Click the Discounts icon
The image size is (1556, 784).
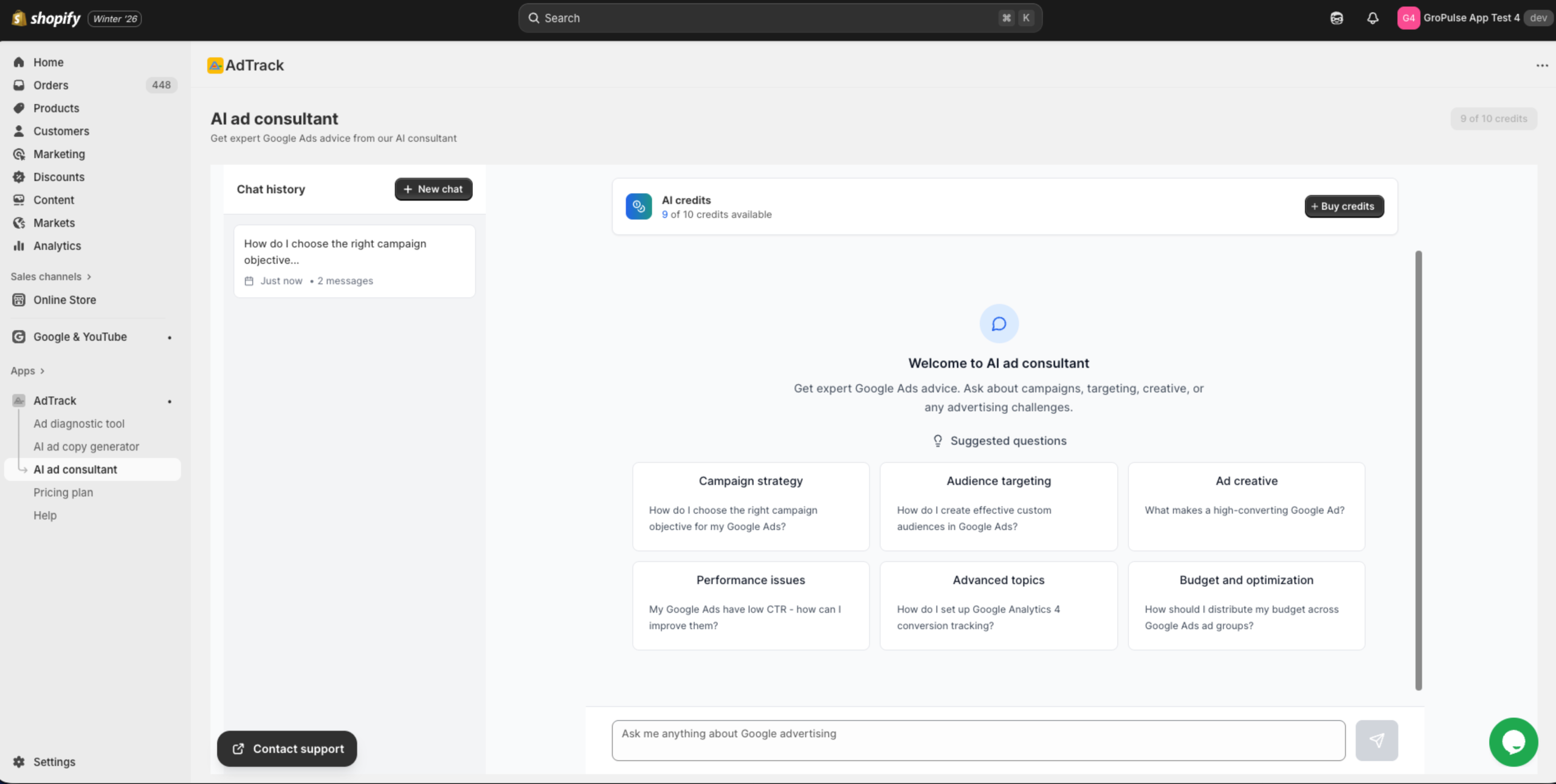click(19, 177)
